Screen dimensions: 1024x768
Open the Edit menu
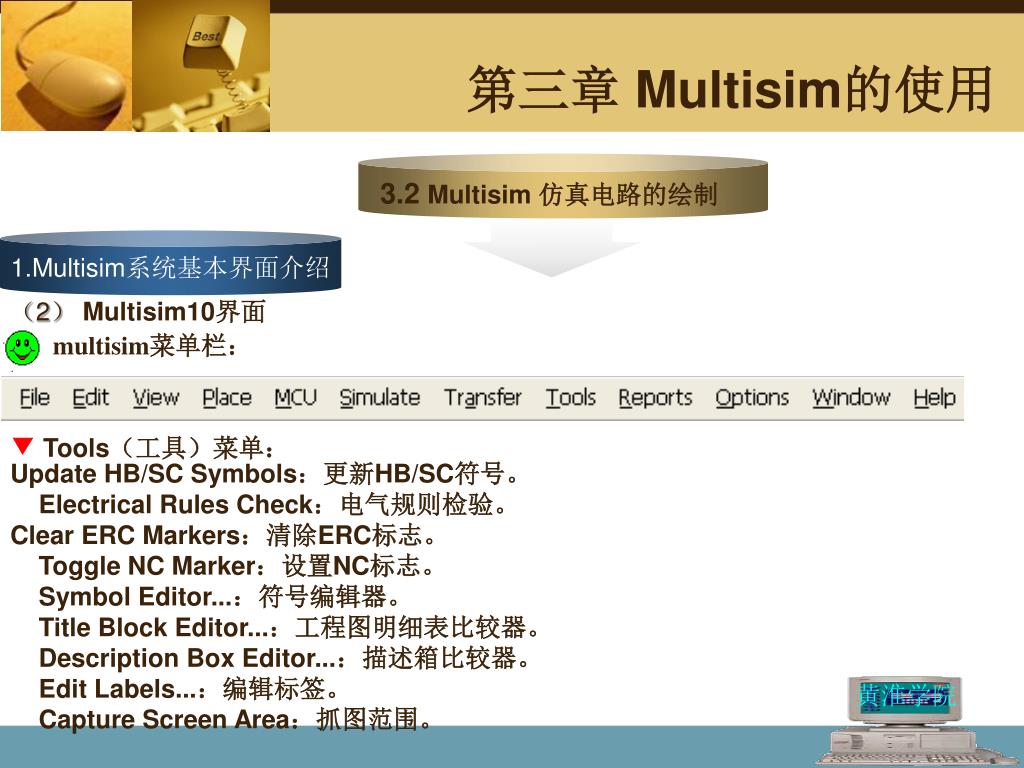click(90, 397)
